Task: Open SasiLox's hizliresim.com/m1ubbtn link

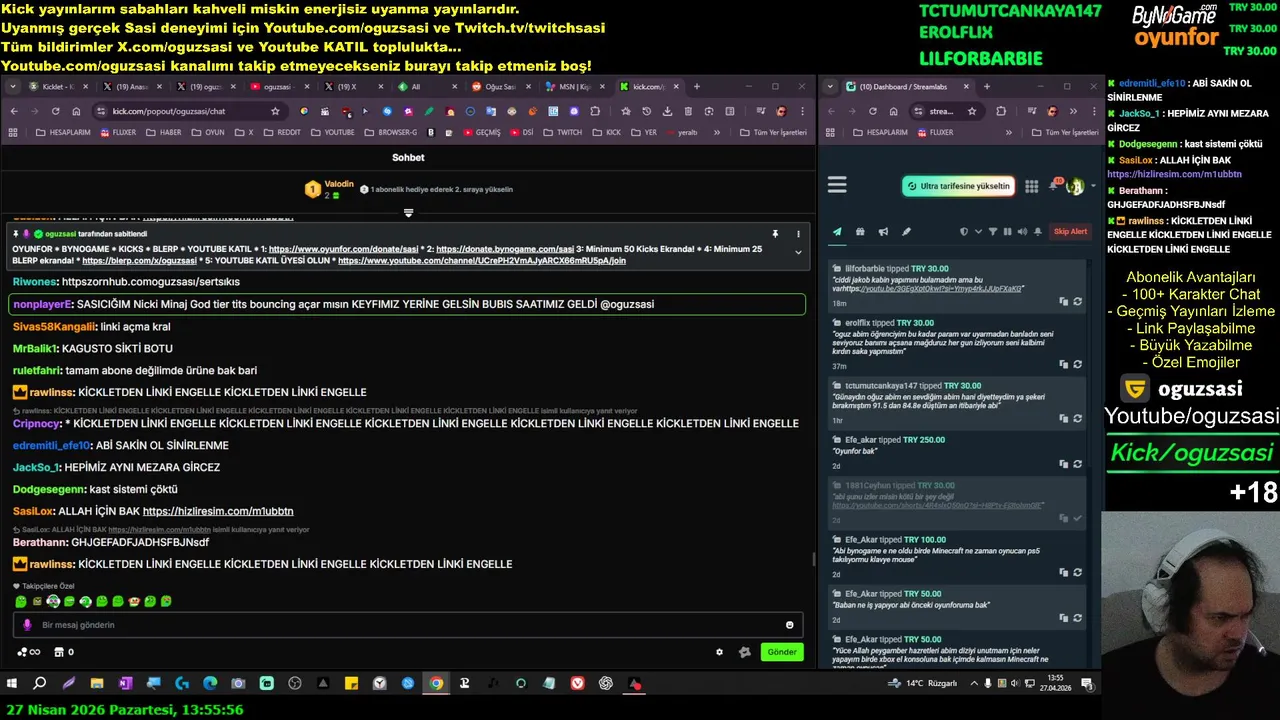Action: [218, 511]
